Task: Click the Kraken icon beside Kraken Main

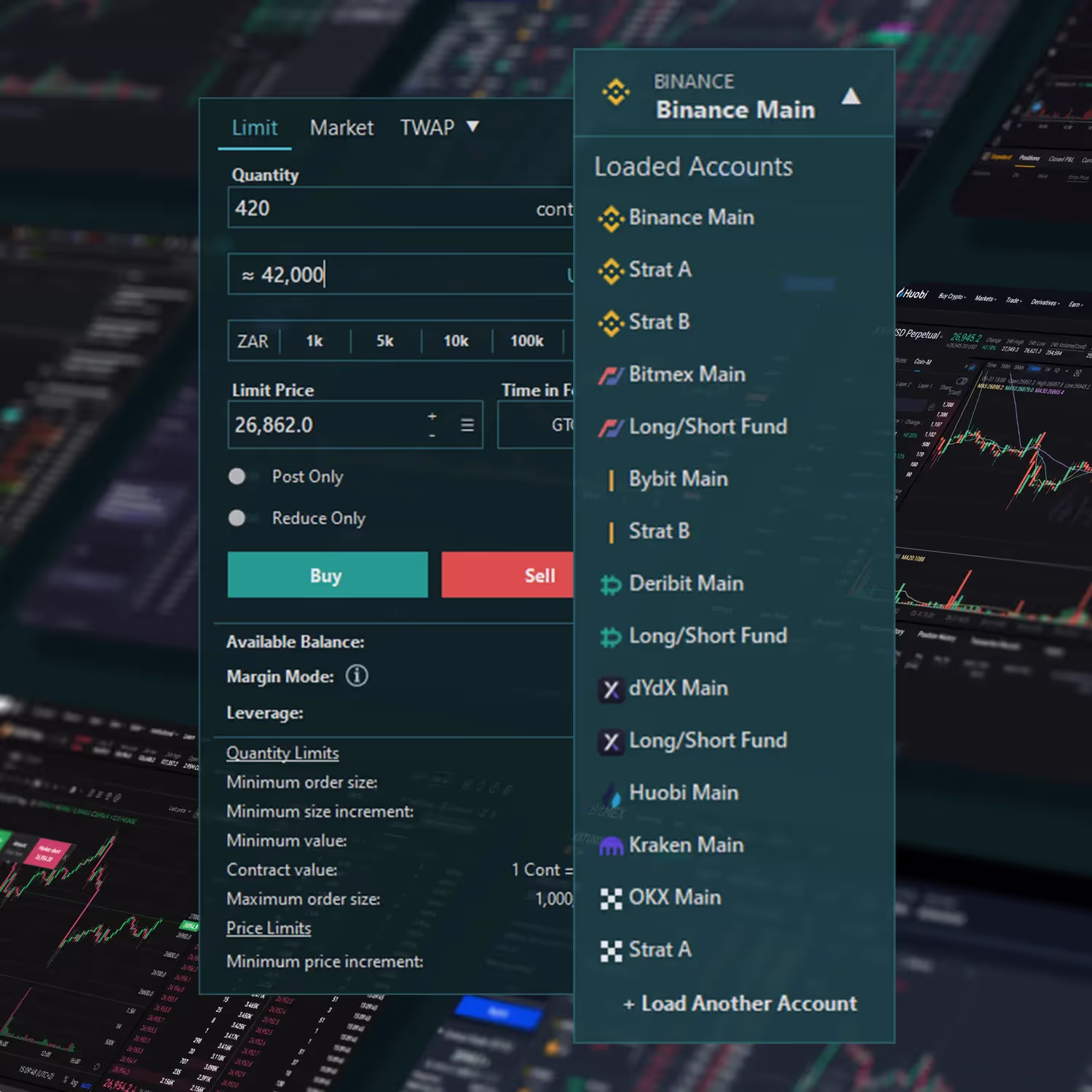Action: (x=611, y=846)
